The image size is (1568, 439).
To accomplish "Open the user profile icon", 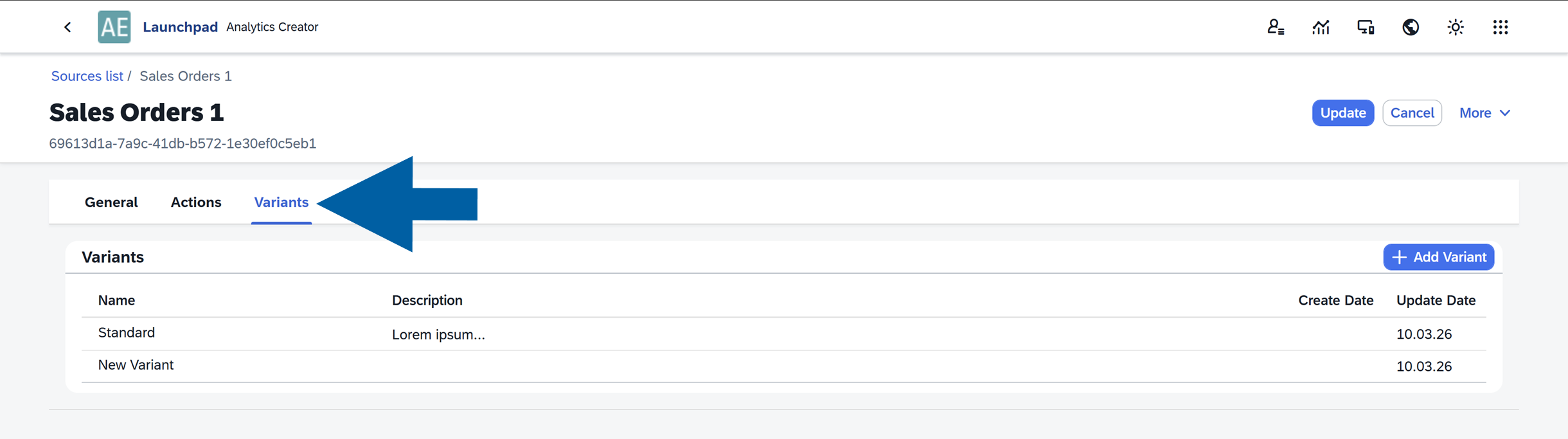I will pyautogui.click(x=1276, y=26).
